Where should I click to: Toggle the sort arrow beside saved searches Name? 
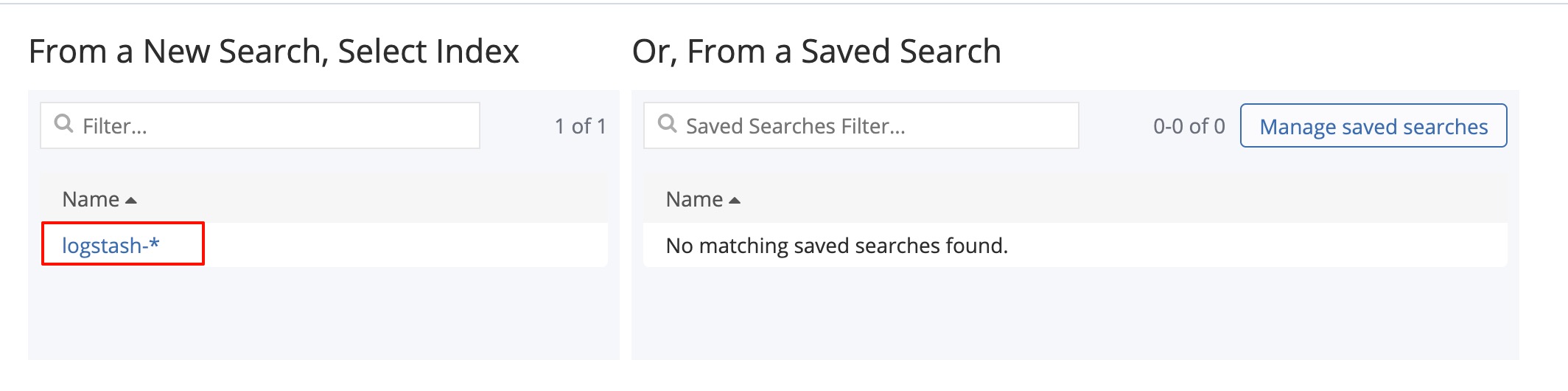point(735,201)
